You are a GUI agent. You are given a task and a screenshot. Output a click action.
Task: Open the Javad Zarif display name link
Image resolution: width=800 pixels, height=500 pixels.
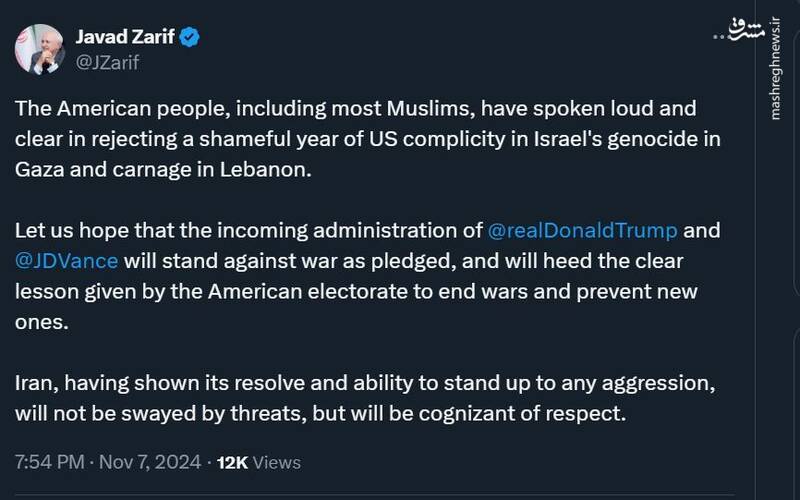coord(123,38)
